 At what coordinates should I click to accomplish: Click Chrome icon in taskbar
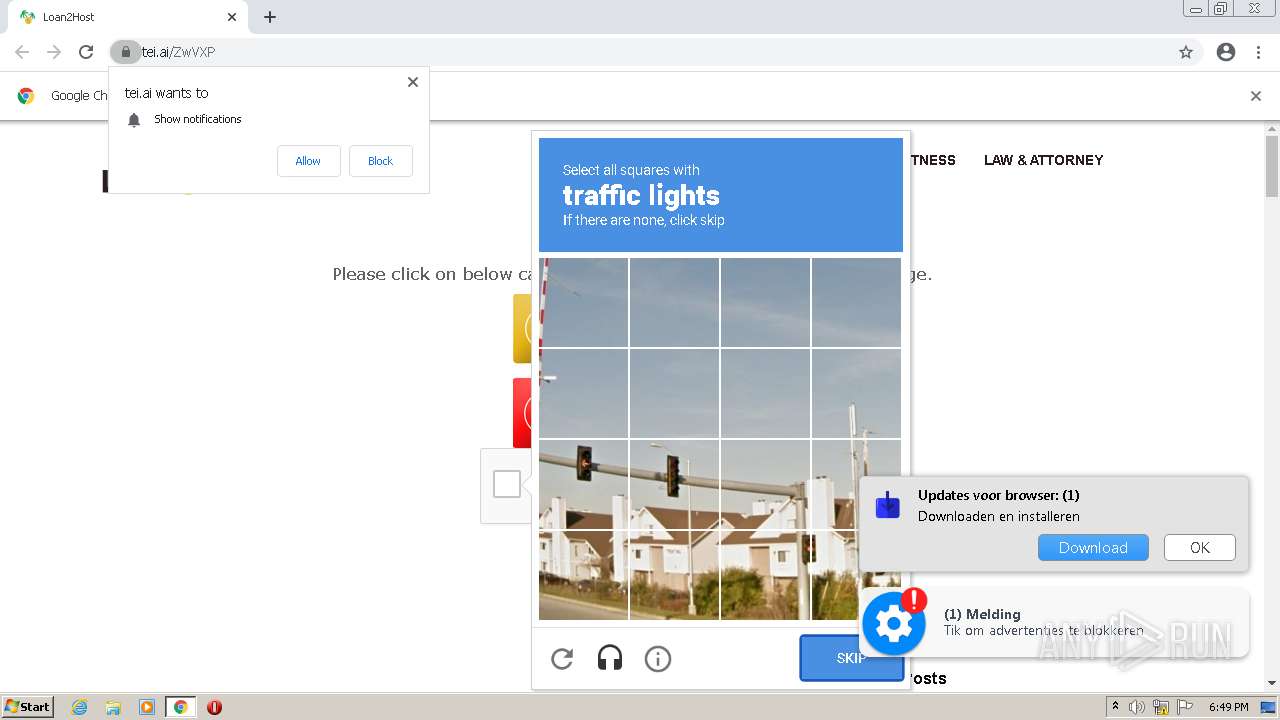(180, 707)
